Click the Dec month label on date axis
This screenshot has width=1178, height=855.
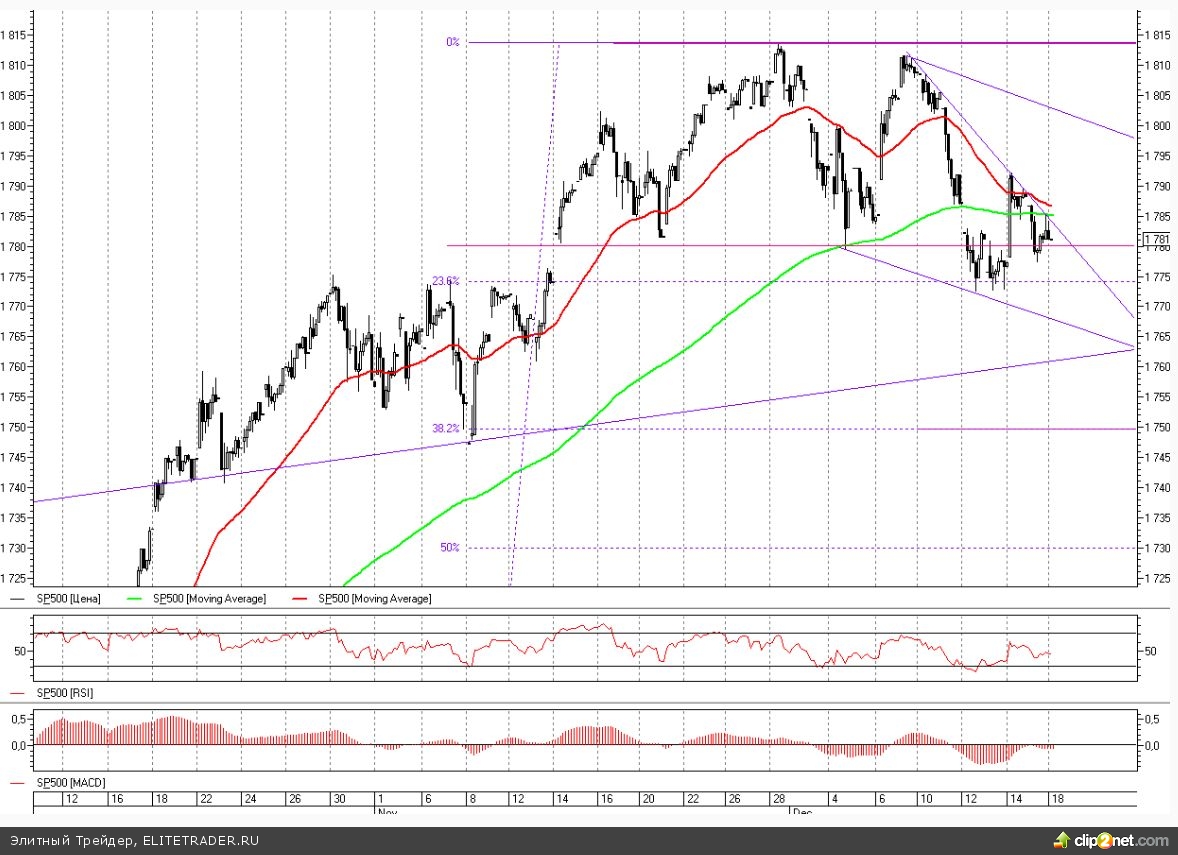(x=803, y=811)
